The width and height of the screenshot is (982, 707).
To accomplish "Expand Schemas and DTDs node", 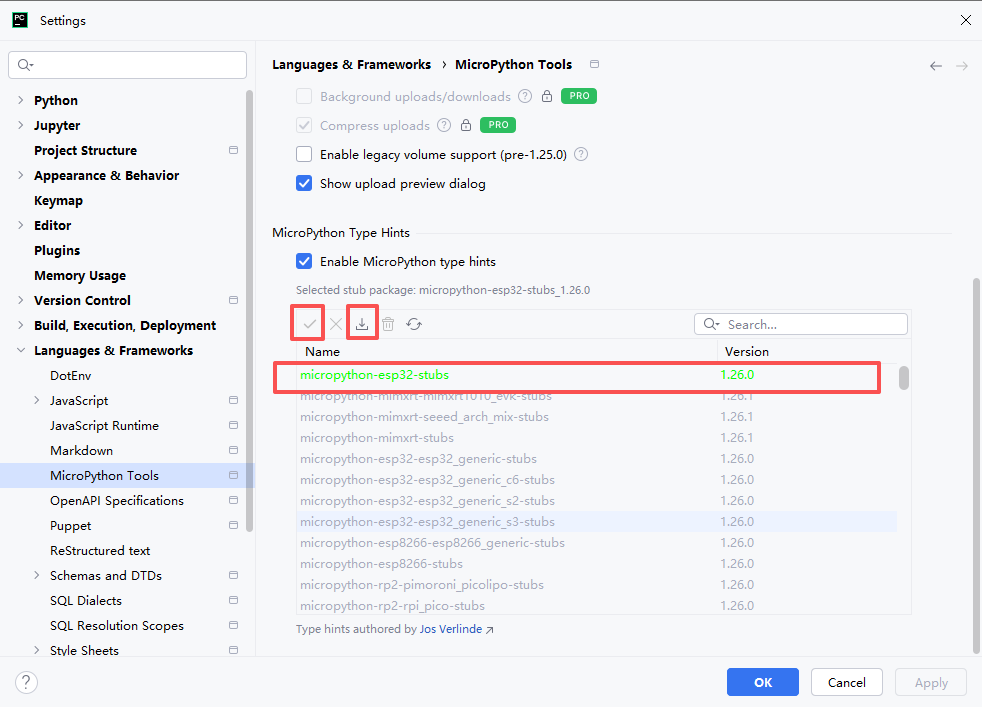I will pyautogui.click(x=36, y=575).
